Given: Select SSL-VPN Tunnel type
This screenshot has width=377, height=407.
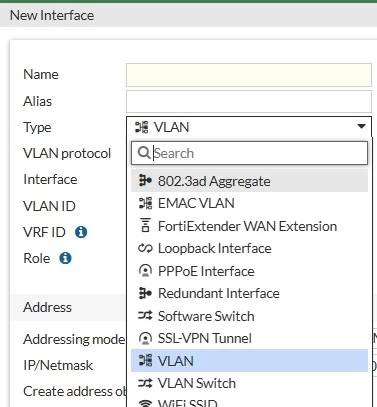Looking at the screenshot, I should click(249, 338).
